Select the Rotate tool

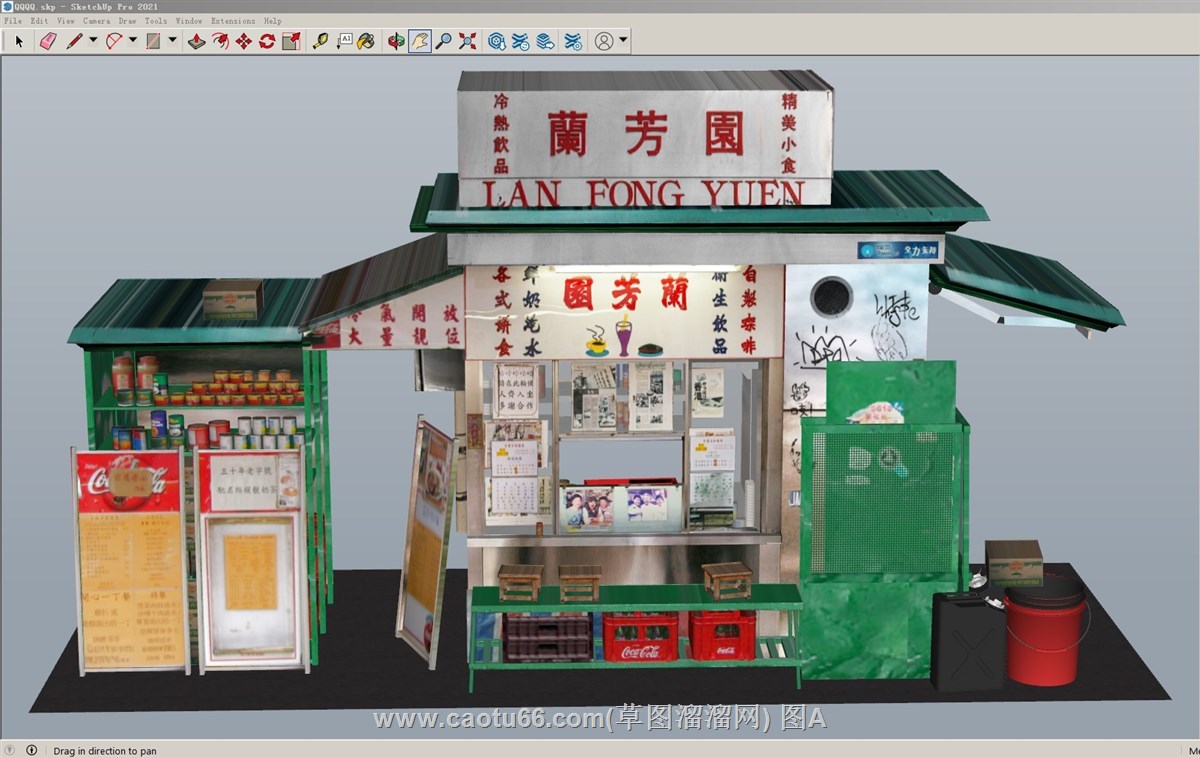267,41
